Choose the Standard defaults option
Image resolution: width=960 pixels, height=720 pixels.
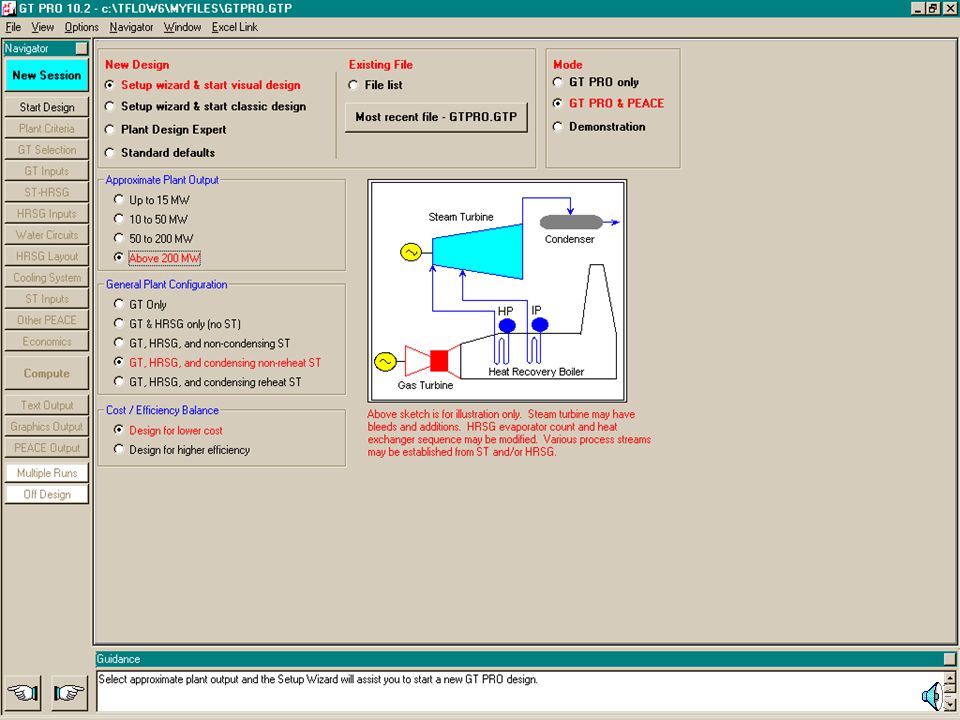click(160, 152)
